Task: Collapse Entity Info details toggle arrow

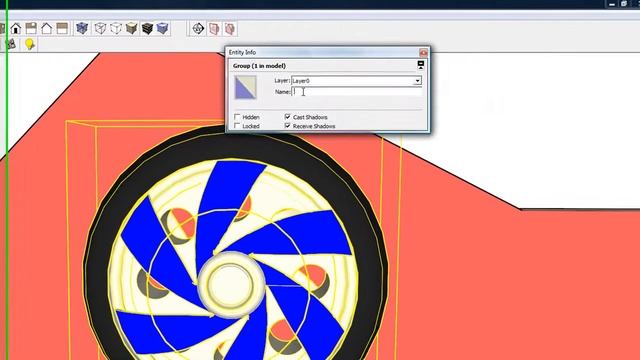Action: [421, 65]
